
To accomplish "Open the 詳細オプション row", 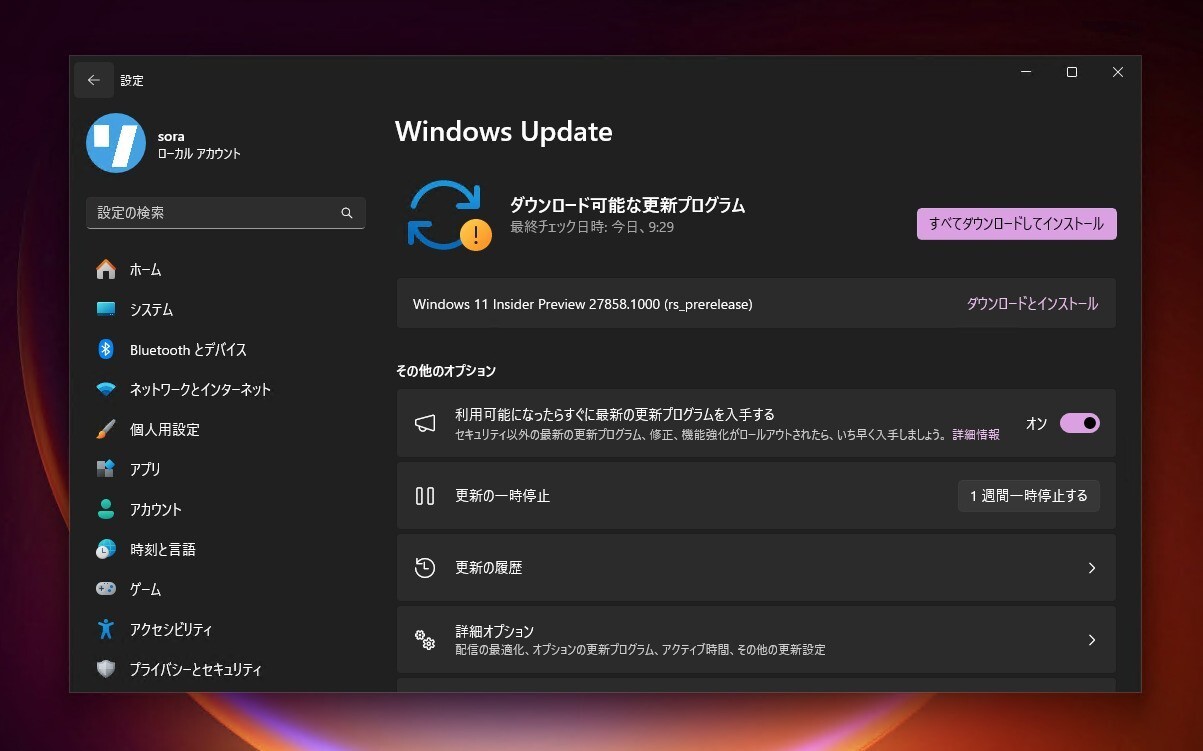I will [x=756, y=640].
